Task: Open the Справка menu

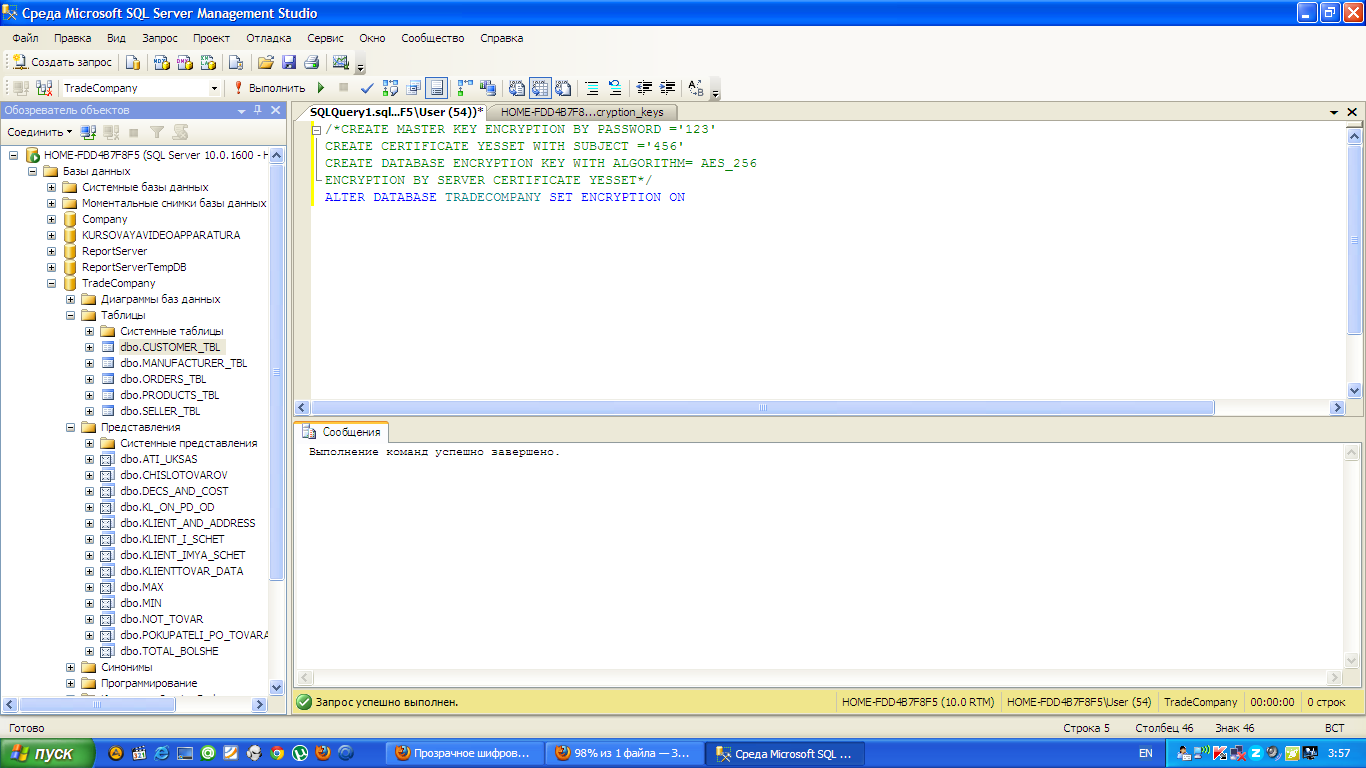Action: (502, 38)
